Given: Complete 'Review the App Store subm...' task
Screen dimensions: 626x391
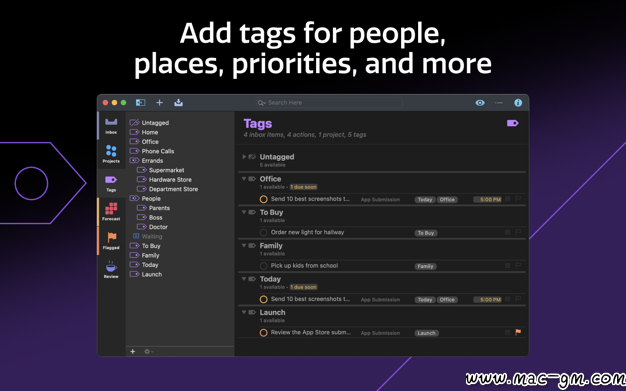Looking at the screenshot, I should 263,333.
